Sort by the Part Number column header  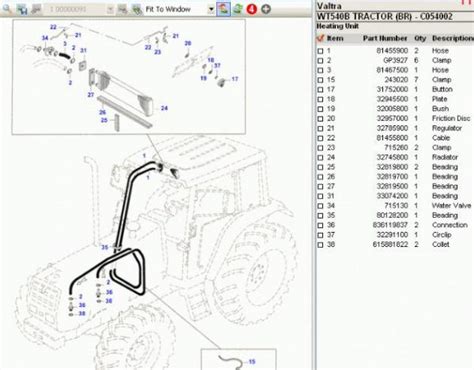click(x=385, y=38)
